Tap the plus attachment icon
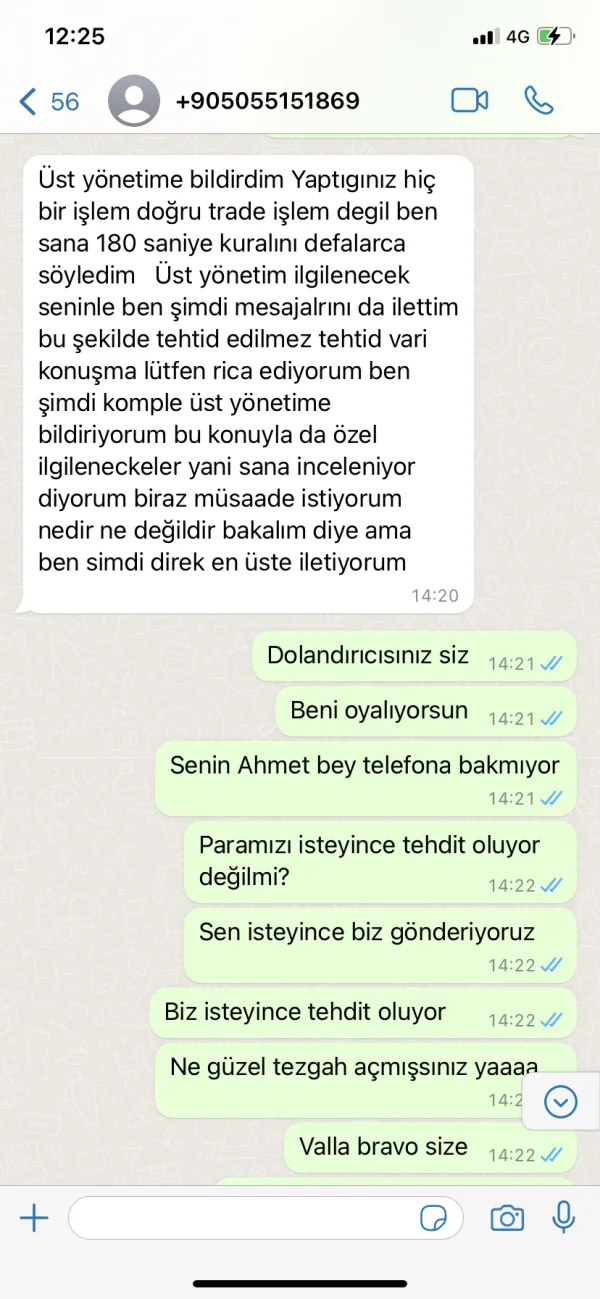The image size is (600, 1299). point(34,1217)
